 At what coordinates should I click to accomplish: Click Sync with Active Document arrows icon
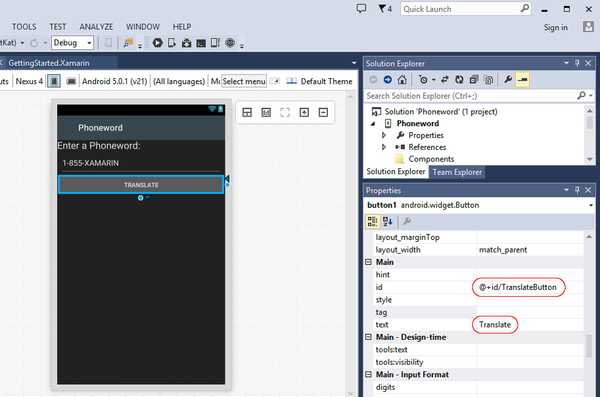tap(444, 80)
